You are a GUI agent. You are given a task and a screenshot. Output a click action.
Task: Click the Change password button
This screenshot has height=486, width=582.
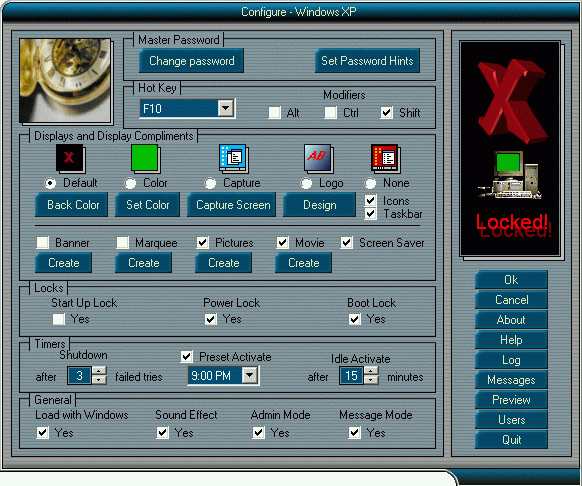coord(192,61)
